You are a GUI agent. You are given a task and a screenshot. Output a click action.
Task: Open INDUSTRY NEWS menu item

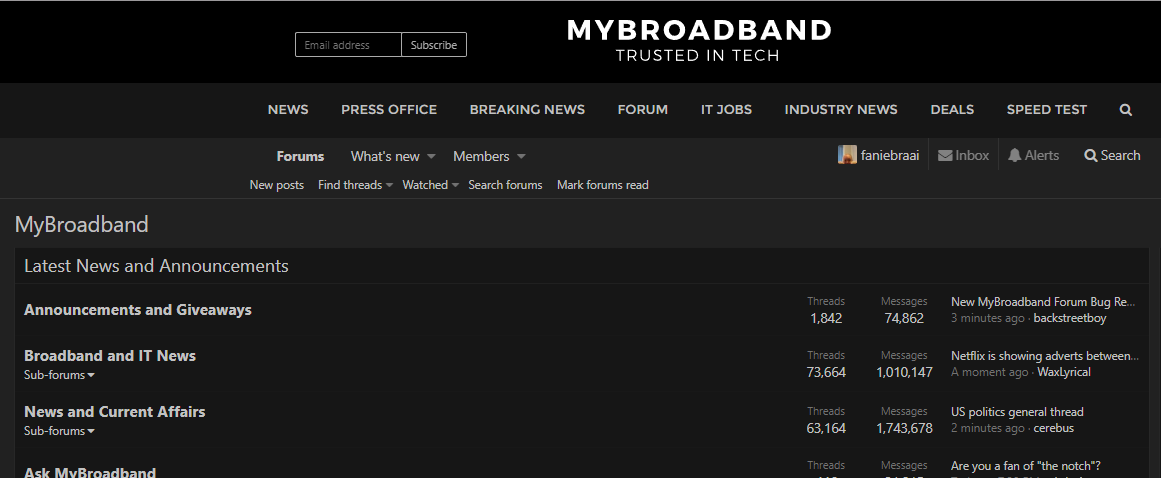click(x=841, y=110)
